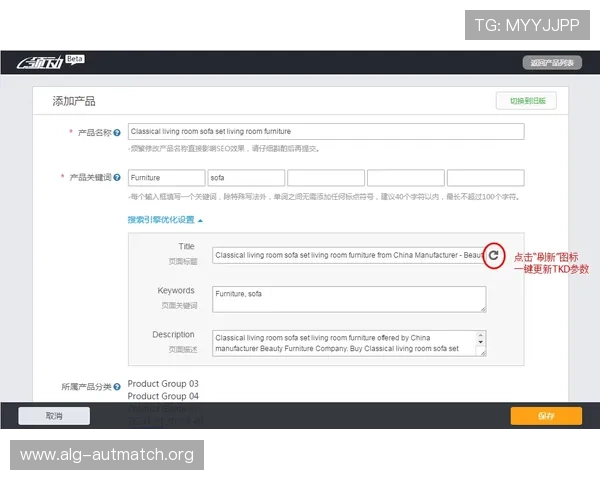Click the third empty keyword field

tap(326, 178)
